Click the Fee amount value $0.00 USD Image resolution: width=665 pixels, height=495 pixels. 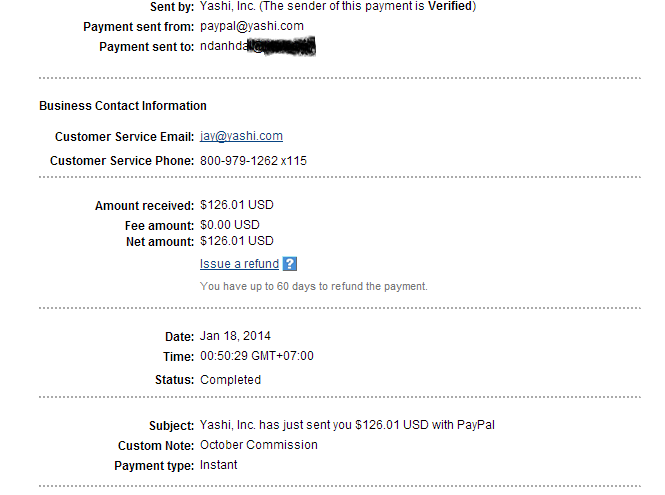click(229, 225)
